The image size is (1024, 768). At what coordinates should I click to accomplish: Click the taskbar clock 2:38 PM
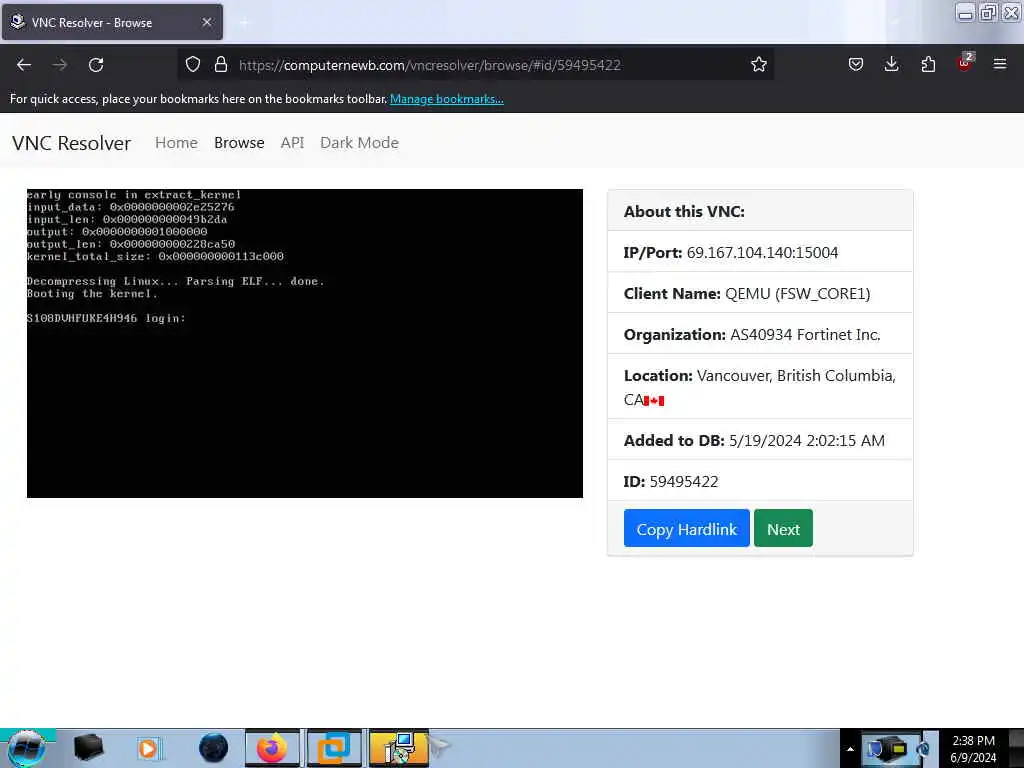point(973,749)
